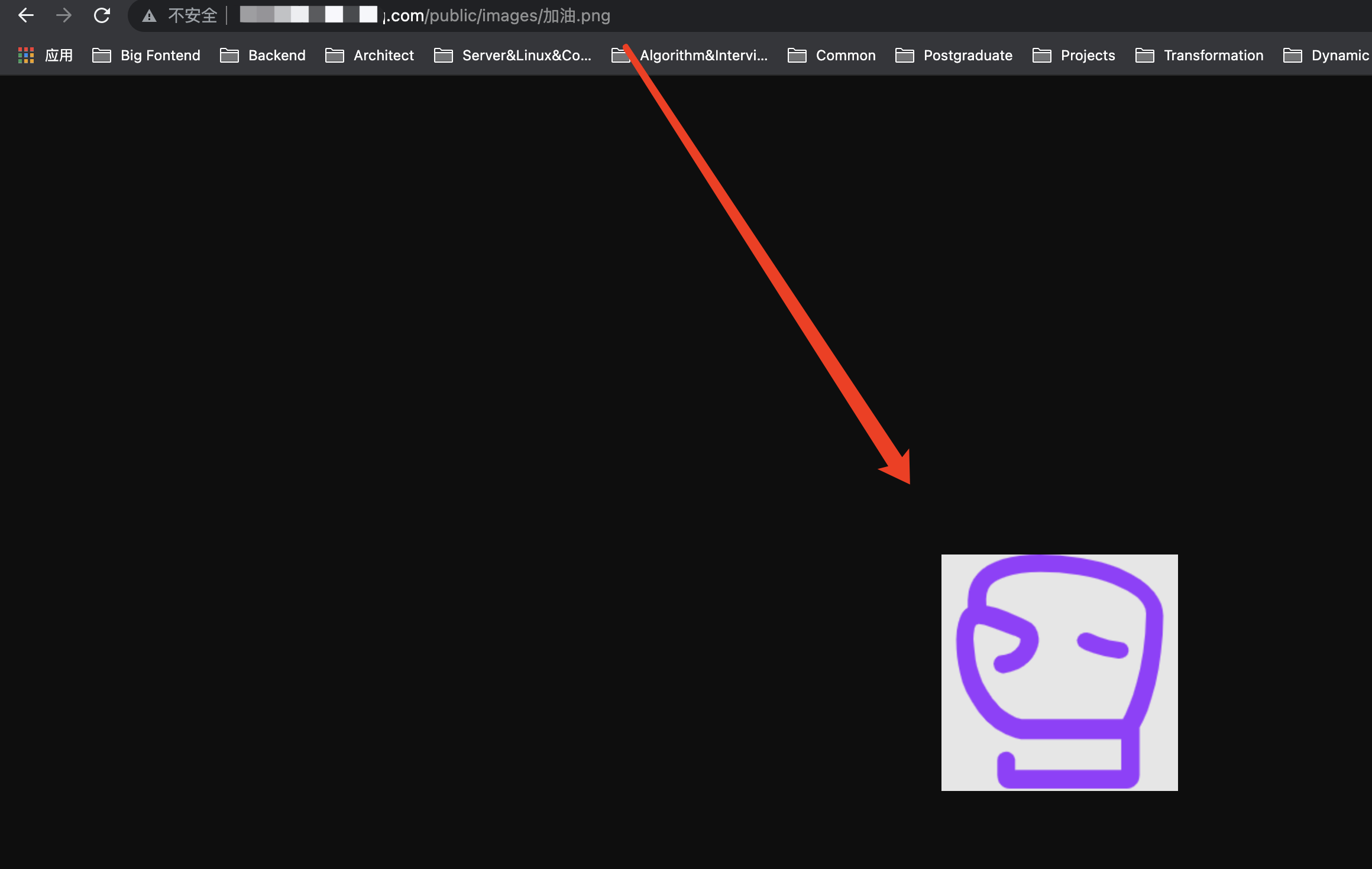This screenshot has height=869, width=1372.
Task: Open the Architect bookmark folder
Action: [x=370, y=56]
